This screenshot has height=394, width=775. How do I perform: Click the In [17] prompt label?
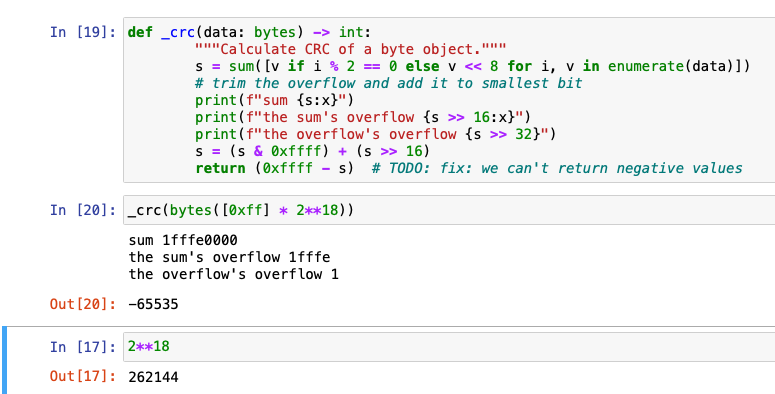pos(83,347)
